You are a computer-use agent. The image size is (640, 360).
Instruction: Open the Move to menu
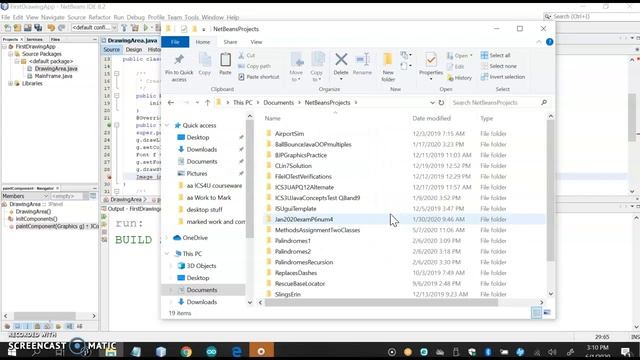pos(296,67)
